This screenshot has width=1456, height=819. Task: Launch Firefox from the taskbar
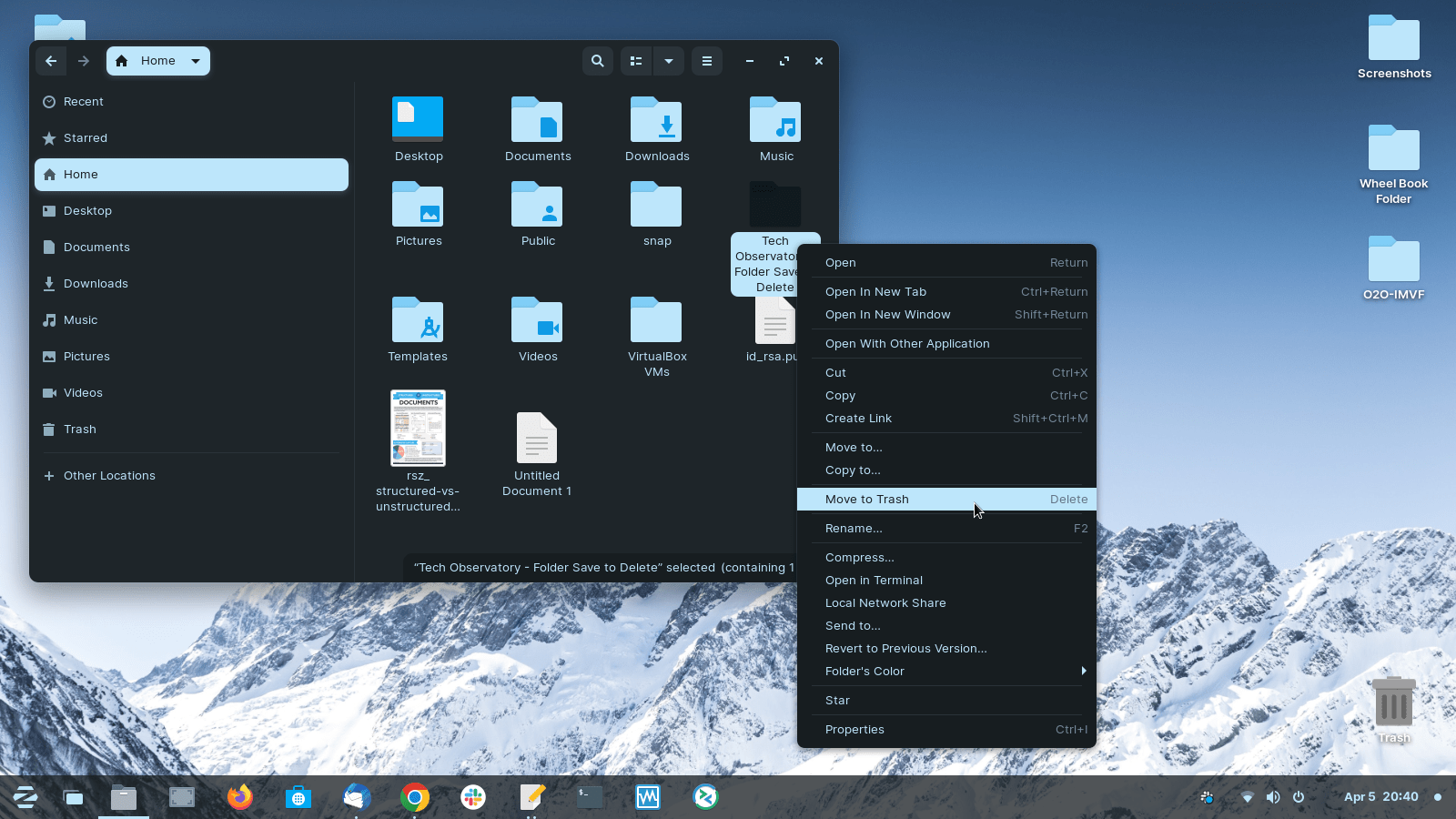239,797
